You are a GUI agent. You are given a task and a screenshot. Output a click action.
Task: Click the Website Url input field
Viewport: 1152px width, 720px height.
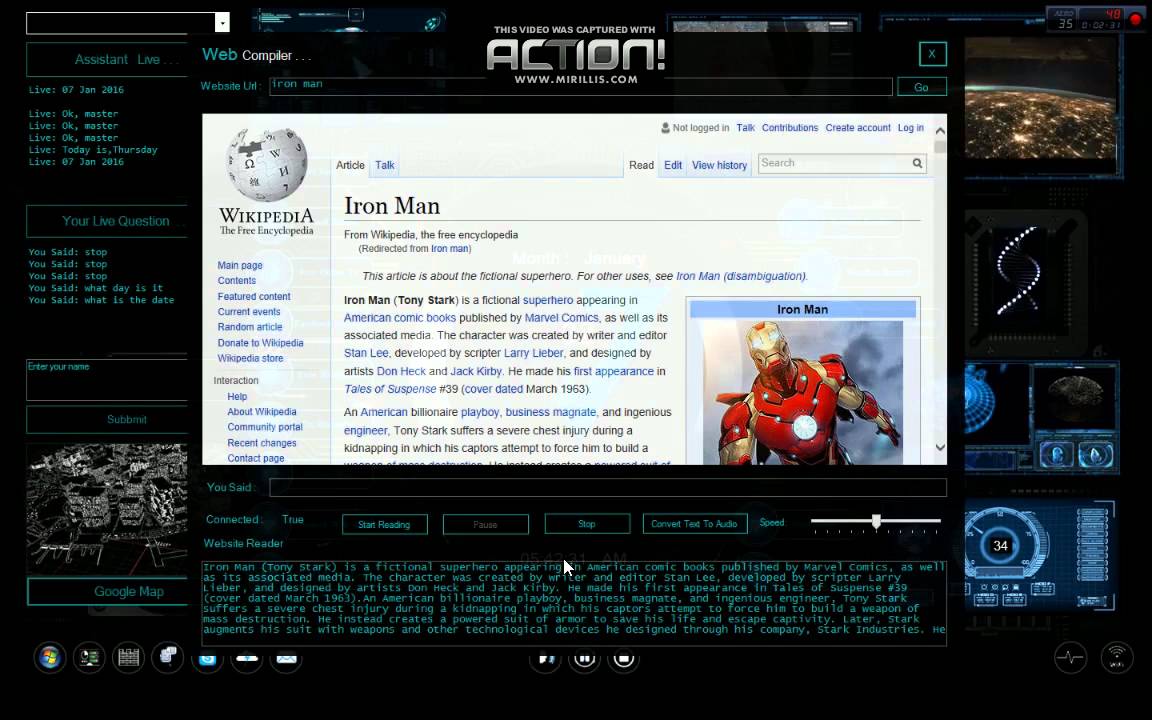pyautogui.click(x=580, y=86)
